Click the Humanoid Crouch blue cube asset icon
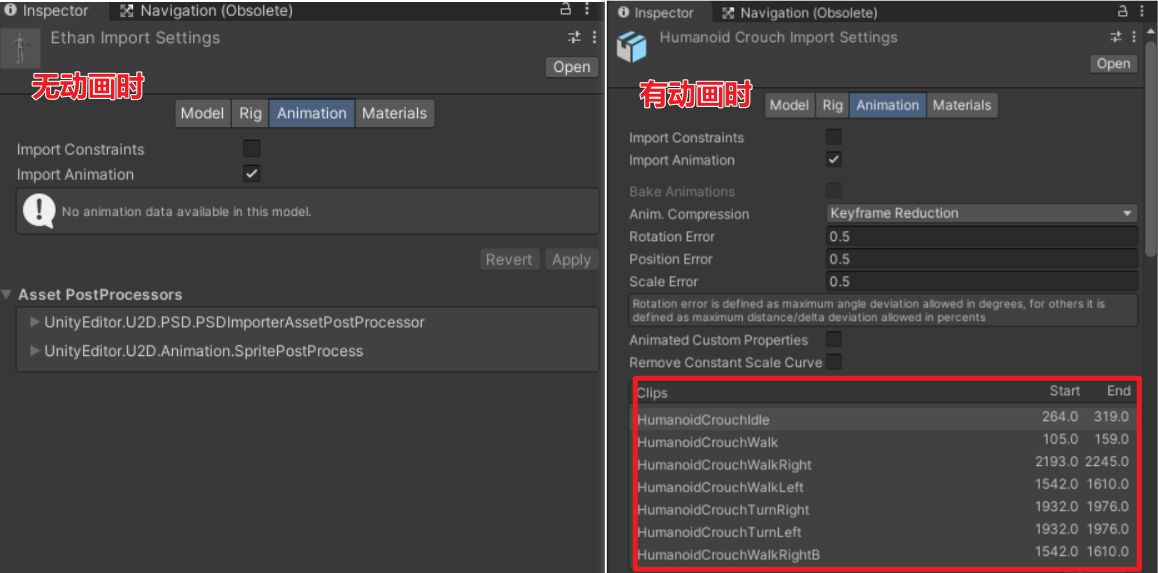This screenshot has height=573, width=1158. click(631, 47)
